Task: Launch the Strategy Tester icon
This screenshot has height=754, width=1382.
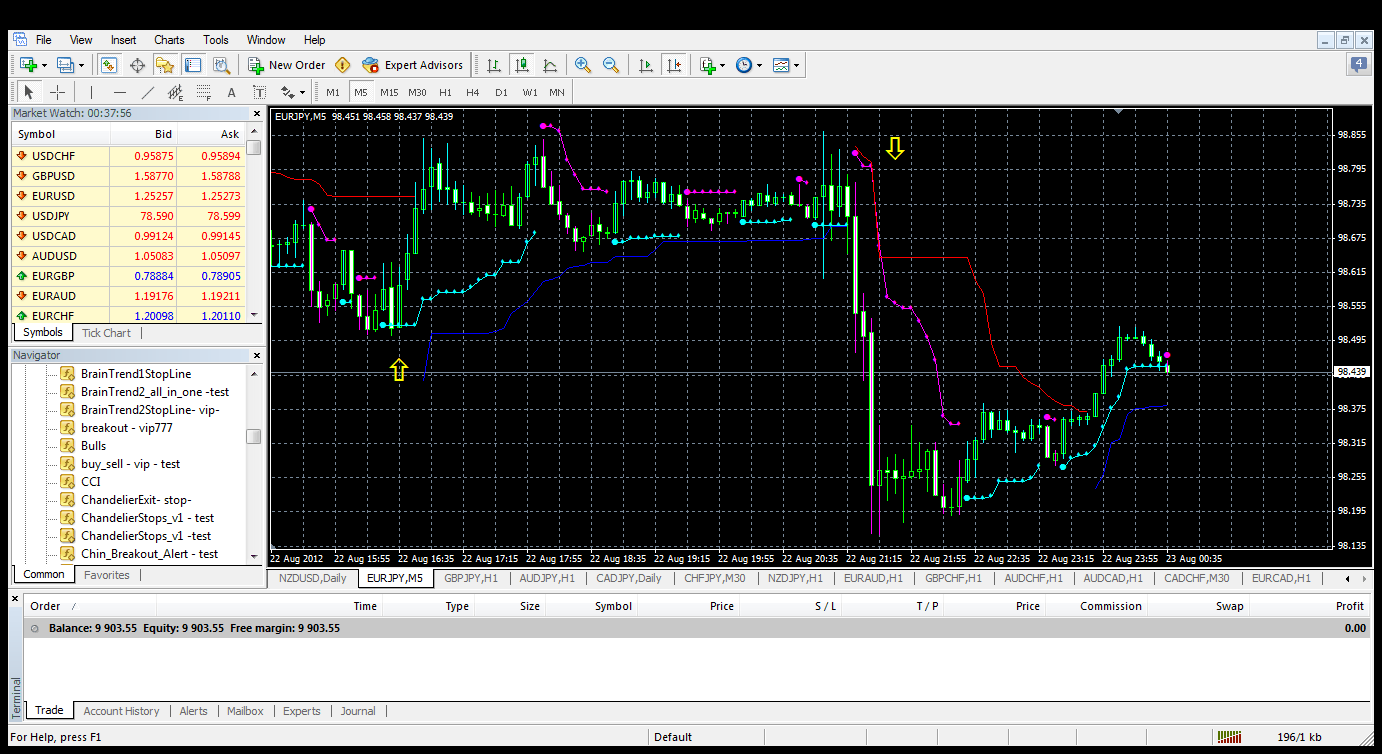Action: click(221, 65)
